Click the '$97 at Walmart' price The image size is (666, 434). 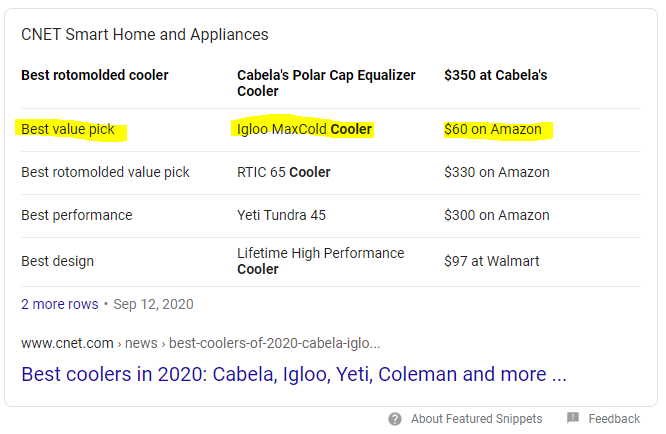(x=491, y=261)
